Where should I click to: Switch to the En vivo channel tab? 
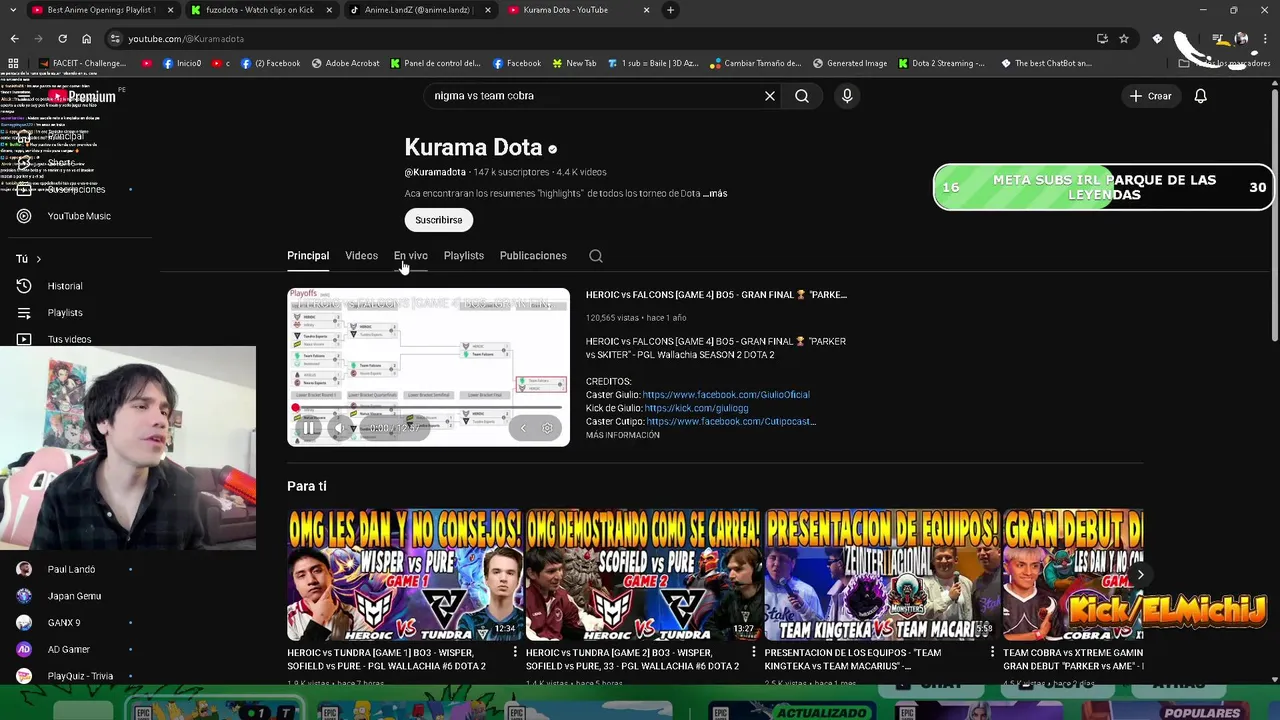410,256
